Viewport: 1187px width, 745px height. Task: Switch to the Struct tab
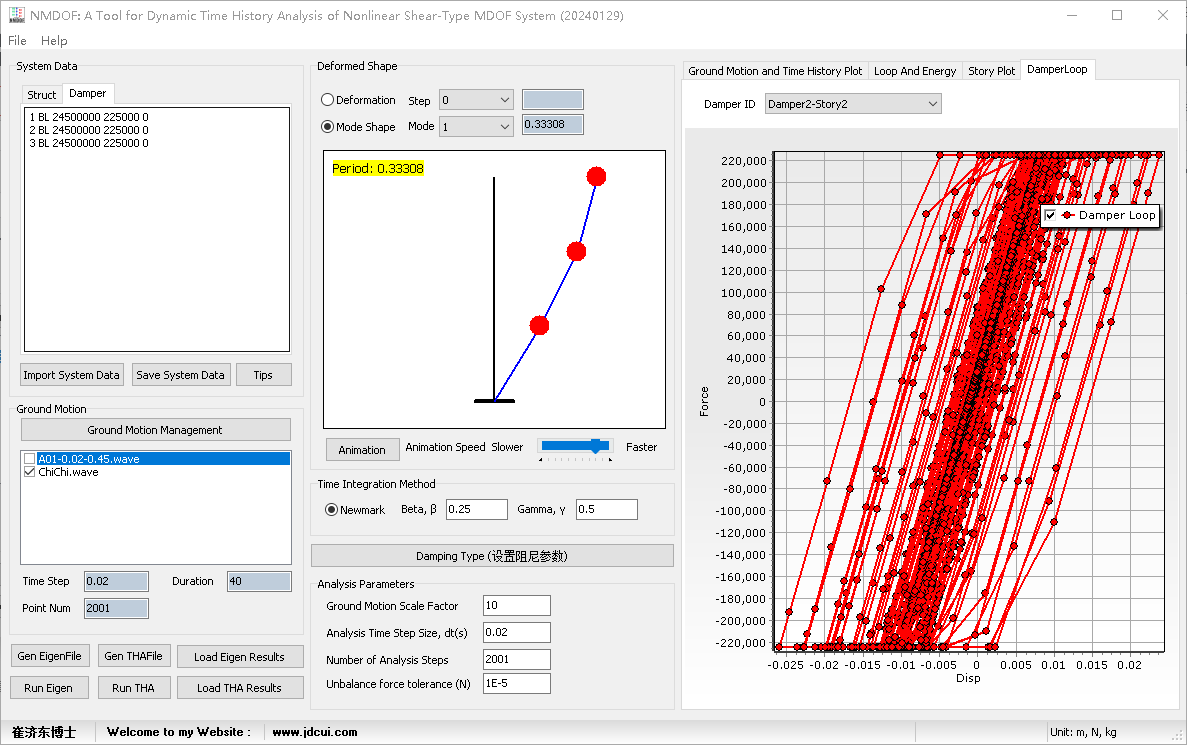[x=42, y=95]
